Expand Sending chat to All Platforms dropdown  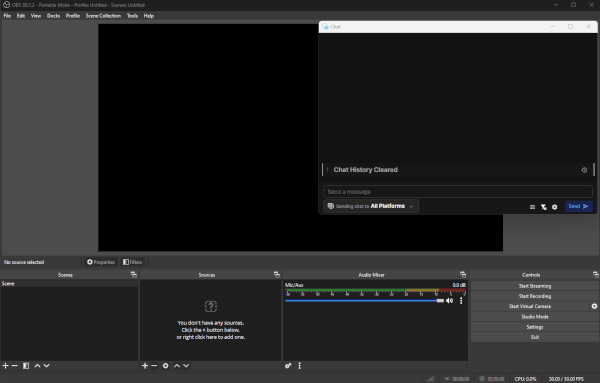[371, 206]
